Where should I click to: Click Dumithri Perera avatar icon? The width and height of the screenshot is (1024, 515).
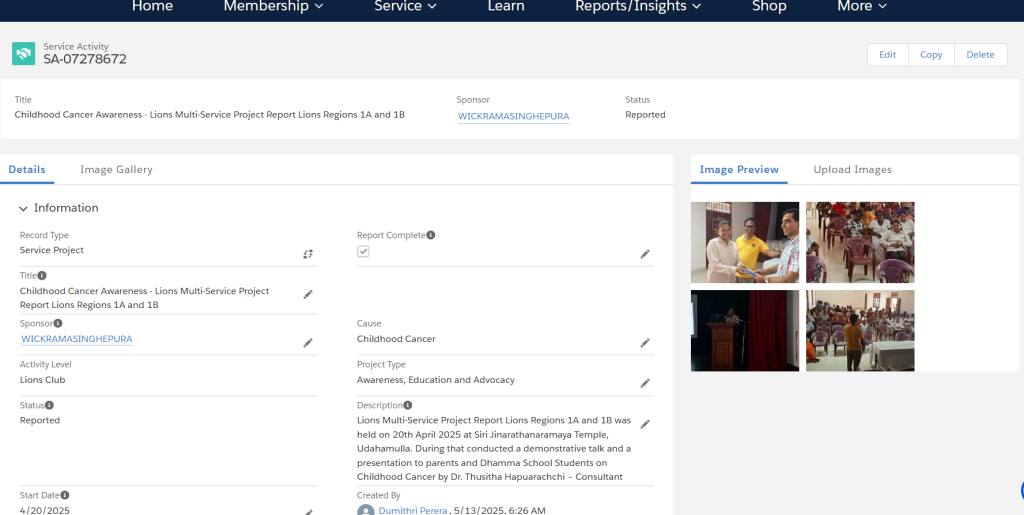[x=366, y=510]
